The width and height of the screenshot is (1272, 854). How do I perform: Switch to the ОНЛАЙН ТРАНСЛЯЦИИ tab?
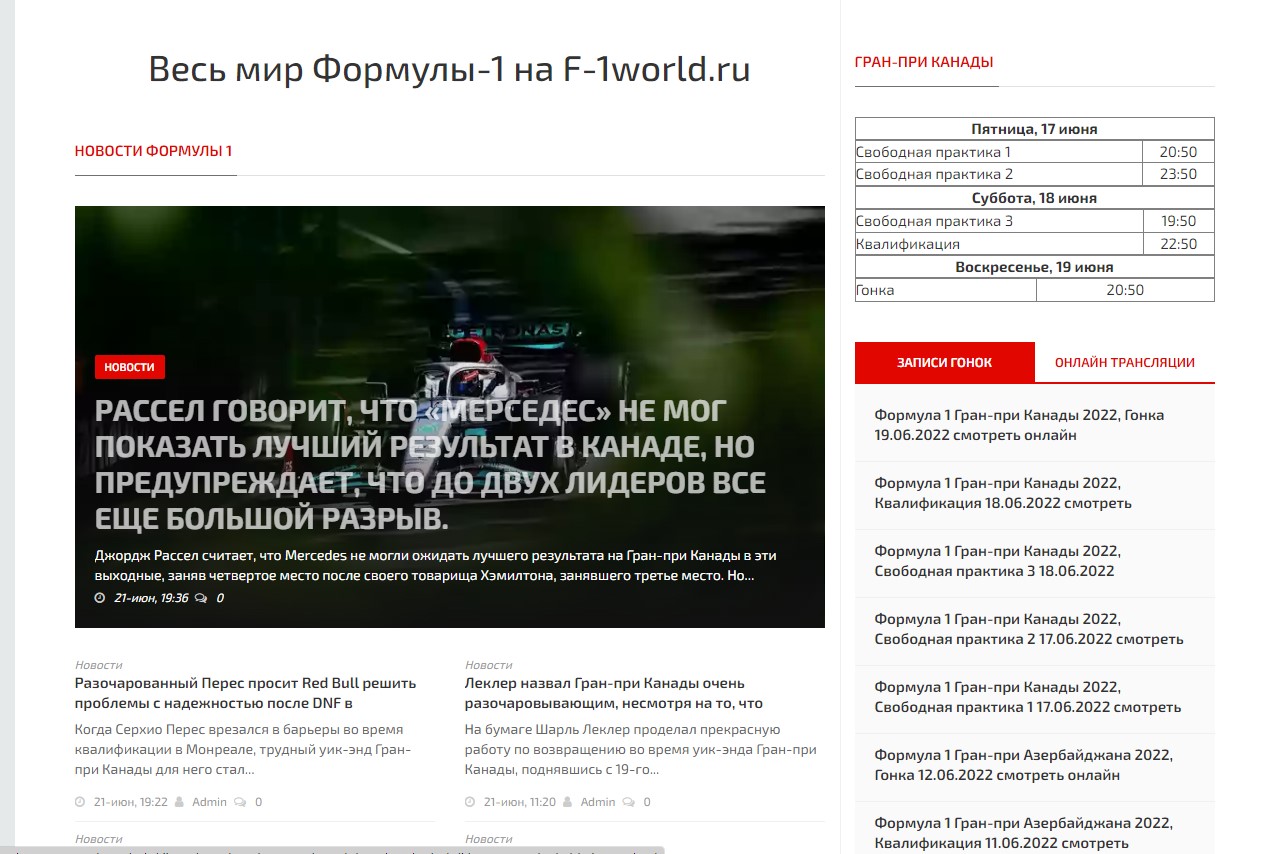[x=1125, y=362]
